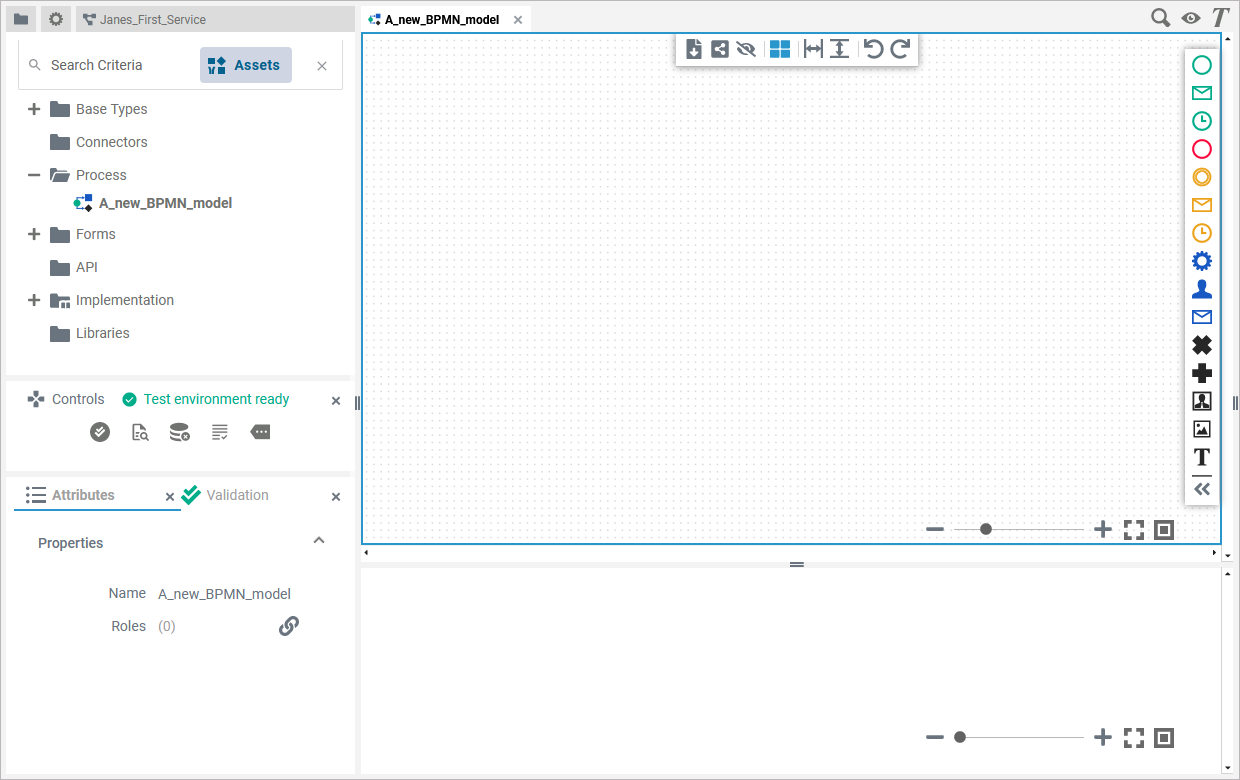Click the export diagram icon on canvas toolbar
This screenshot has height=780, width=1240.
click(x=694, y=48)
